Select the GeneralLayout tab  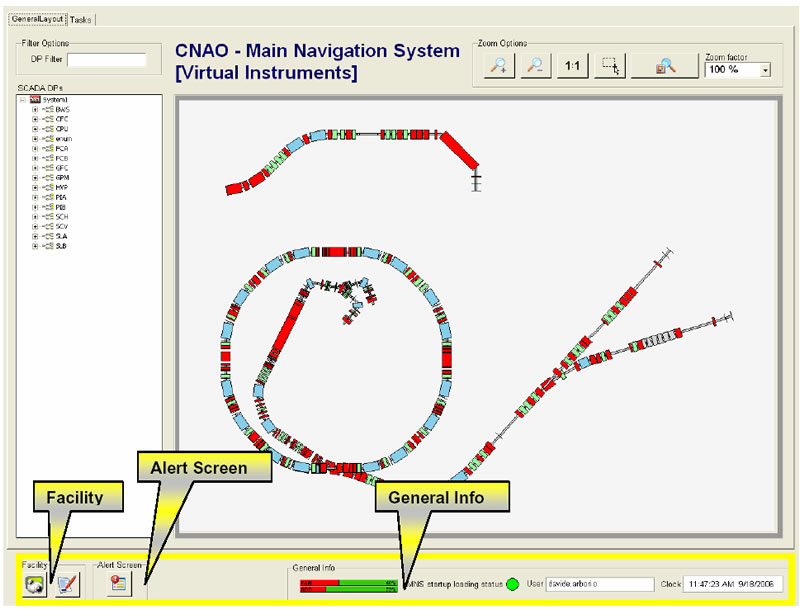click(x=38, y=18)
